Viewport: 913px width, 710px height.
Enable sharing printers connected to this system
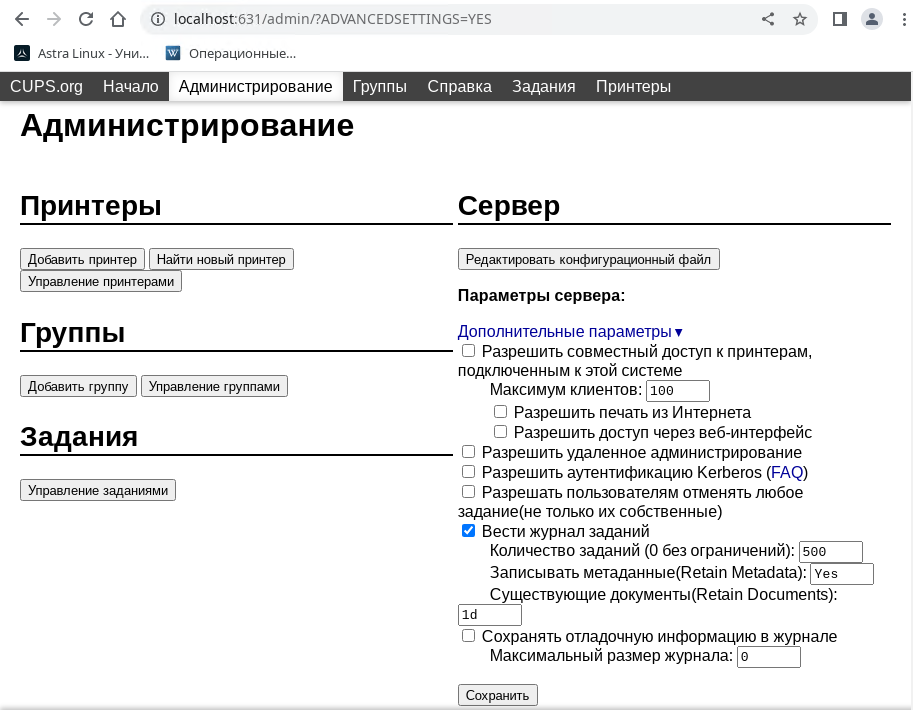click(x=468, y=351)
